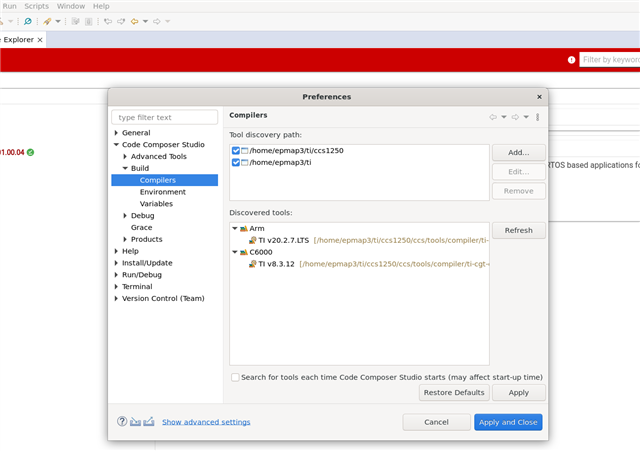Click the Help question mark icon
640x451 pixels.
coord(122,422)
